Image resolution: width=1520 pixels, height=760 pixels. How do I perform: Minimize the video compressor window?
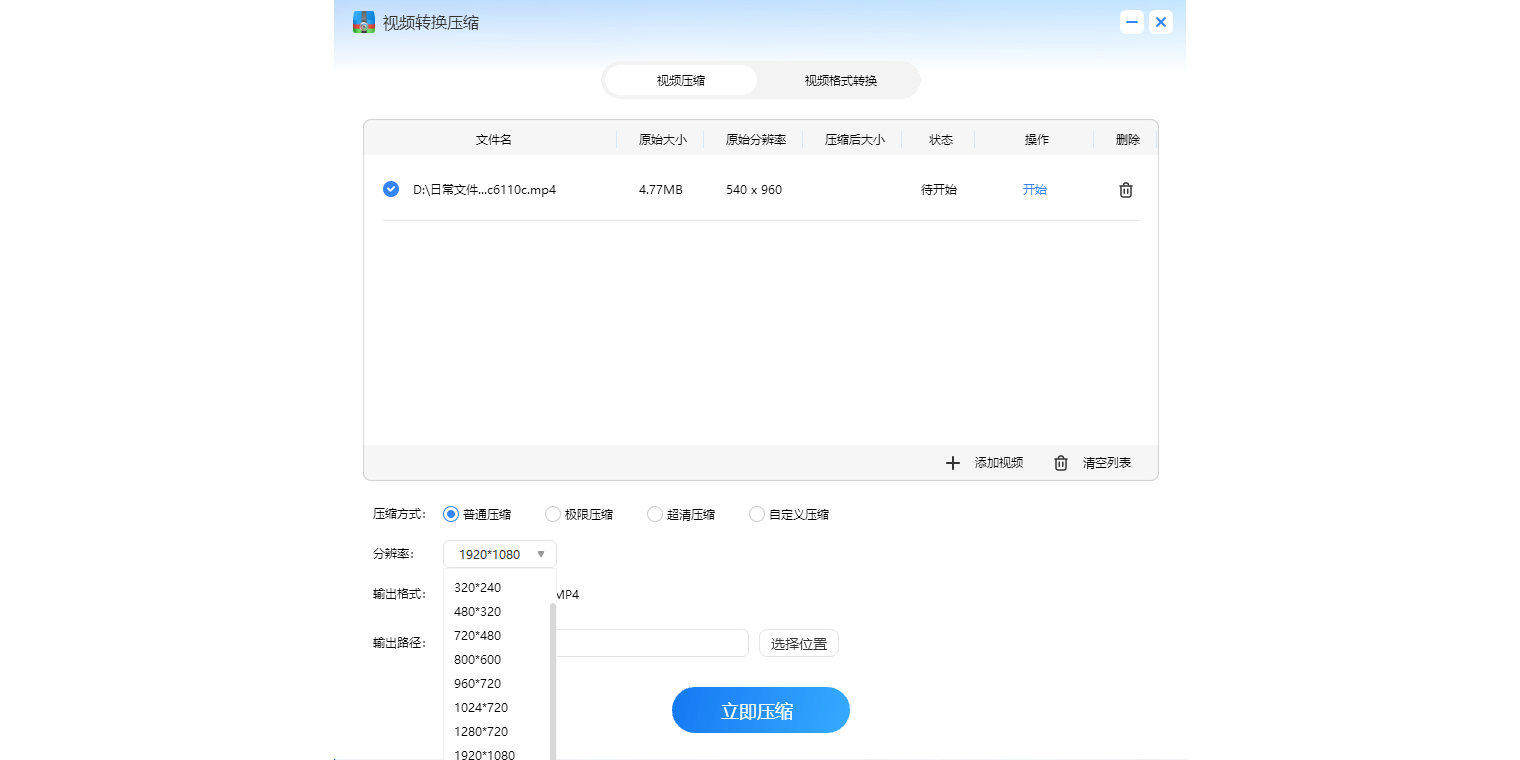[1131, 22]
